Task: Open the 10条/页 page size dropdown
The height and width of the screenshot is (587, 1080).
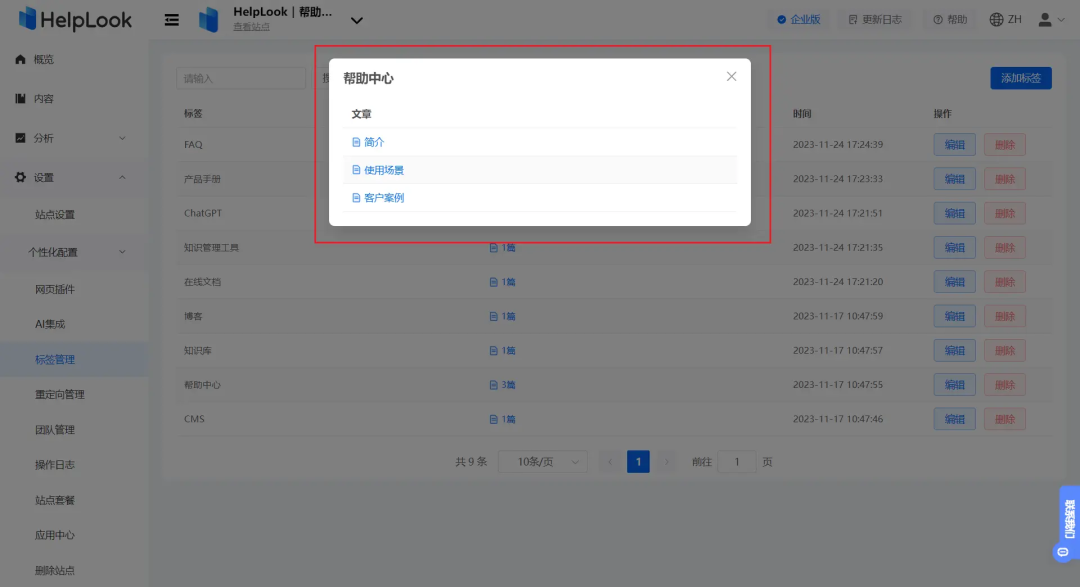Action: click(542, 461)
